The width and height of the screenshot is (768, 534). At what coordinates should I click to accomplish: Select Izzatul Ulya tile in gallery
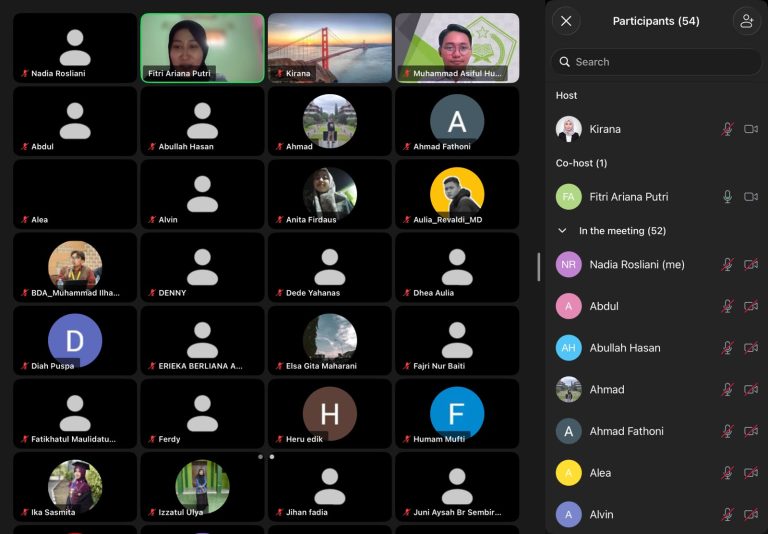[202, 487]
